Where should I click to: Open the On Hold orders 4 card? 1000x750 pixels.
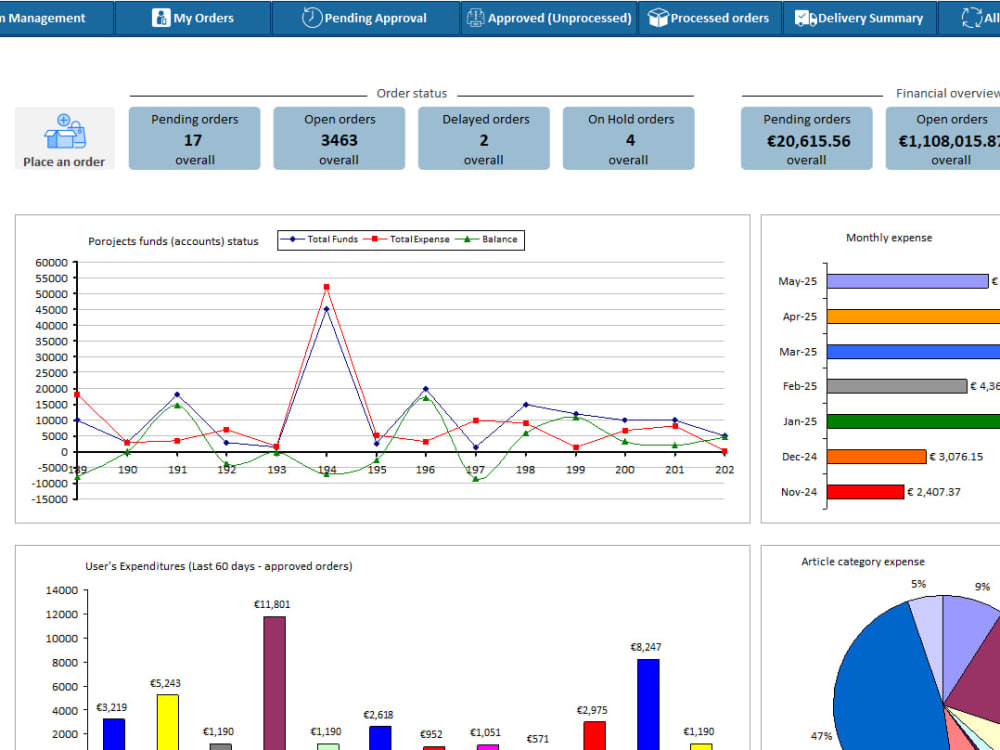tap(629, 138)
